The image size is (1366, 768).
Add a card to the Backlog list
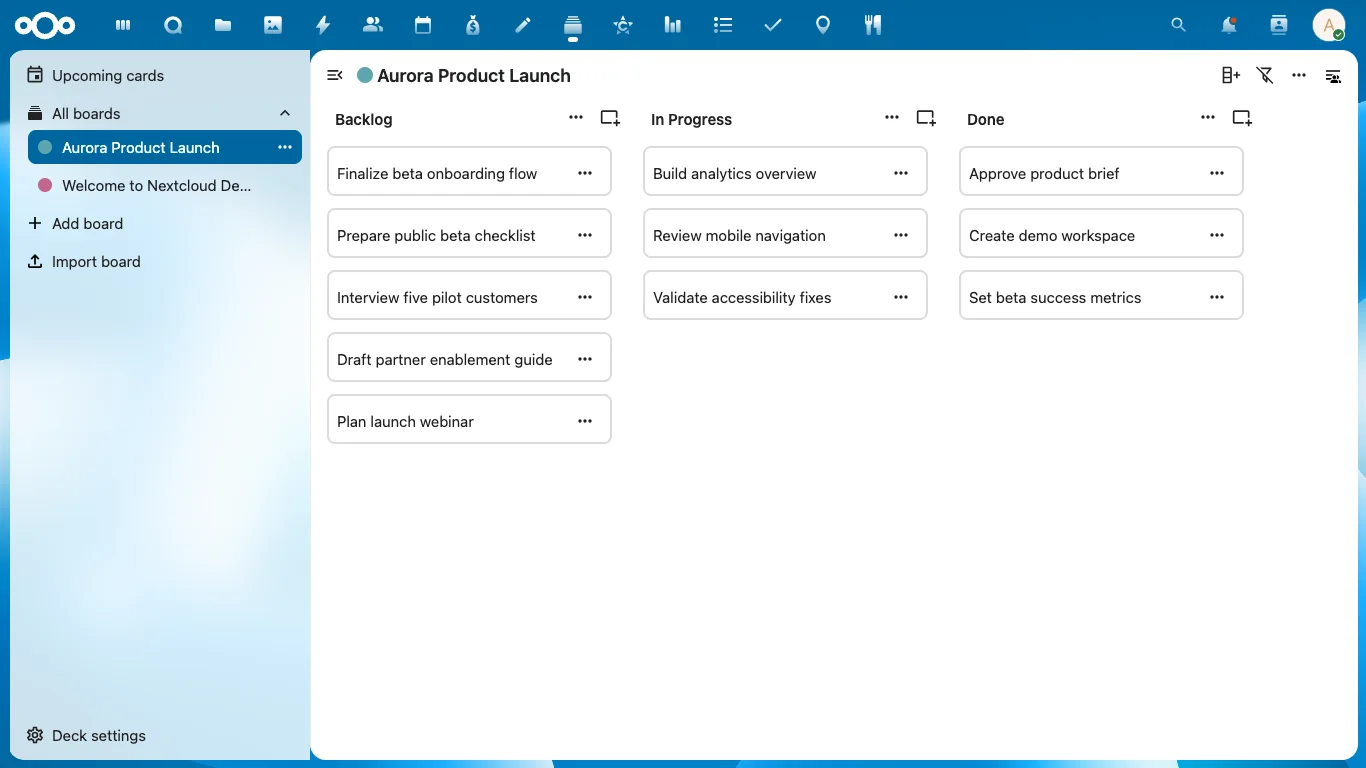point(610,118)
